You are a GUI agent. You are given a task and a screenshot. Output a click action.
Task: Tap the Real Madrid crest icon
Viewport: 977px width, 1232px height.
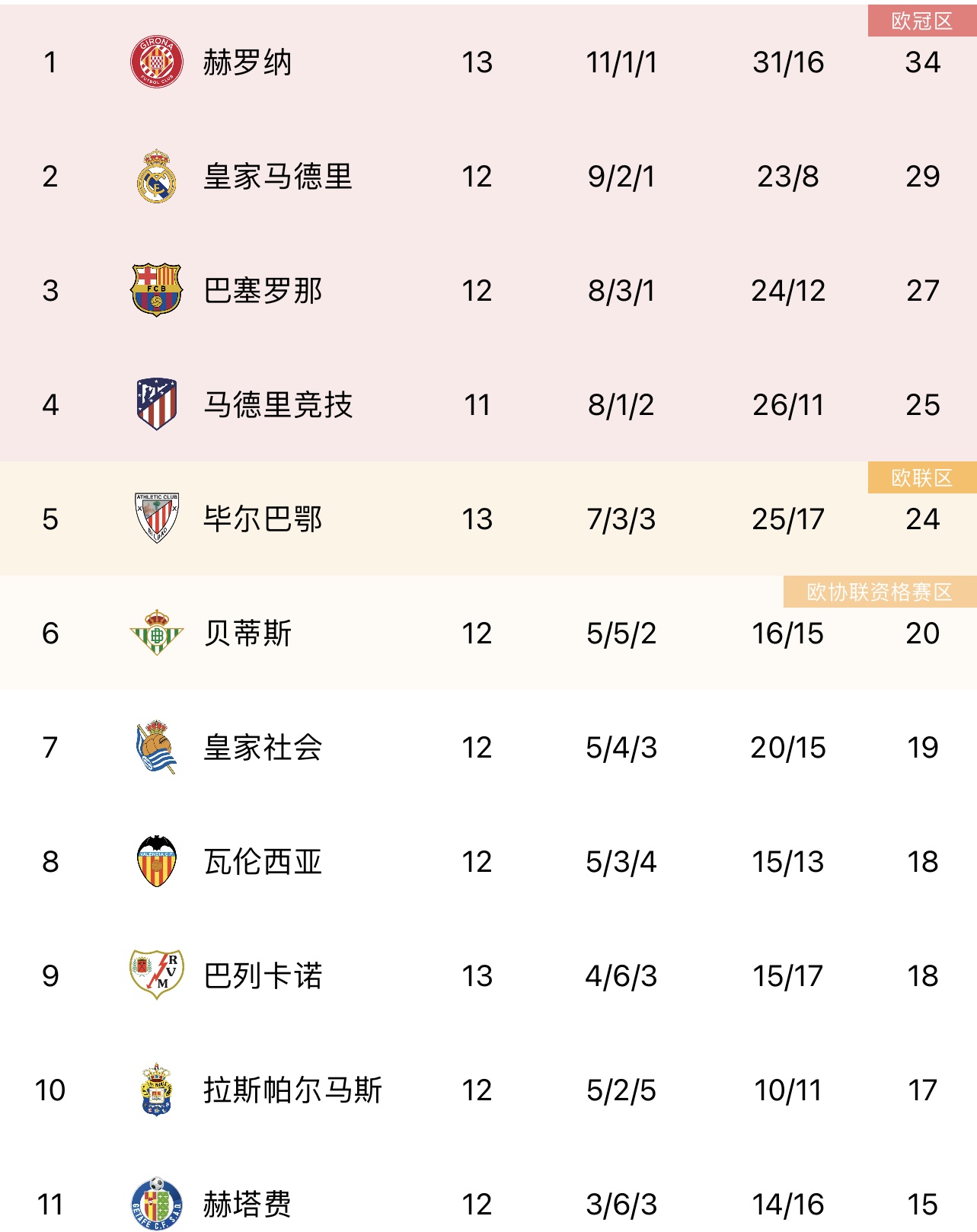tap(157, 176)
